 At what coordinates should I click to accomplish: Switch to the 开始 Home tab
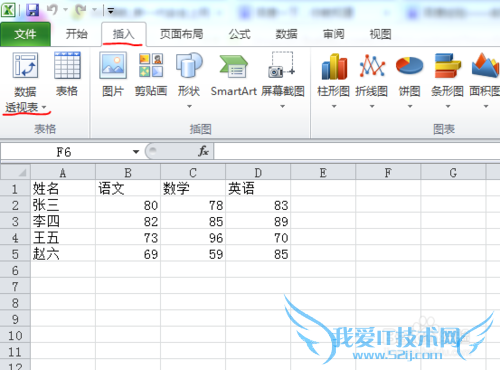click(x=76, y=34)
